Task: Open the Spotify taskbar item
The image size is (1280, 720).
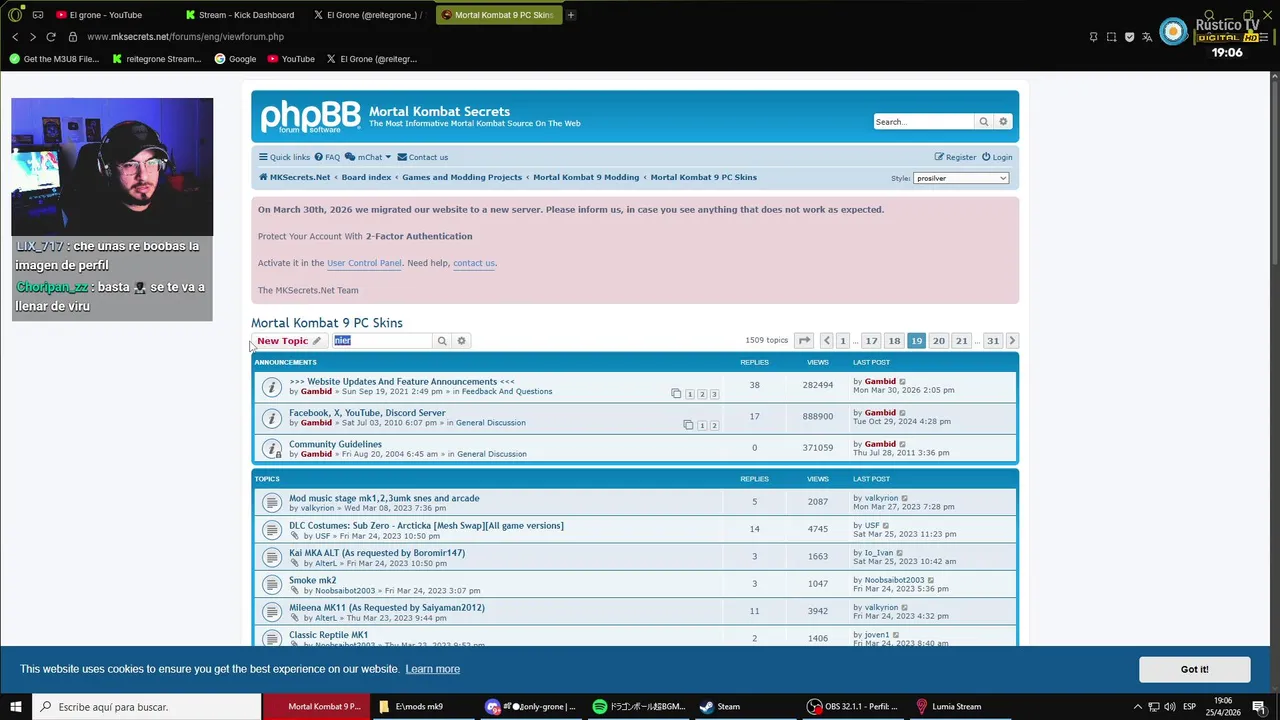Action: coord(638,707)
